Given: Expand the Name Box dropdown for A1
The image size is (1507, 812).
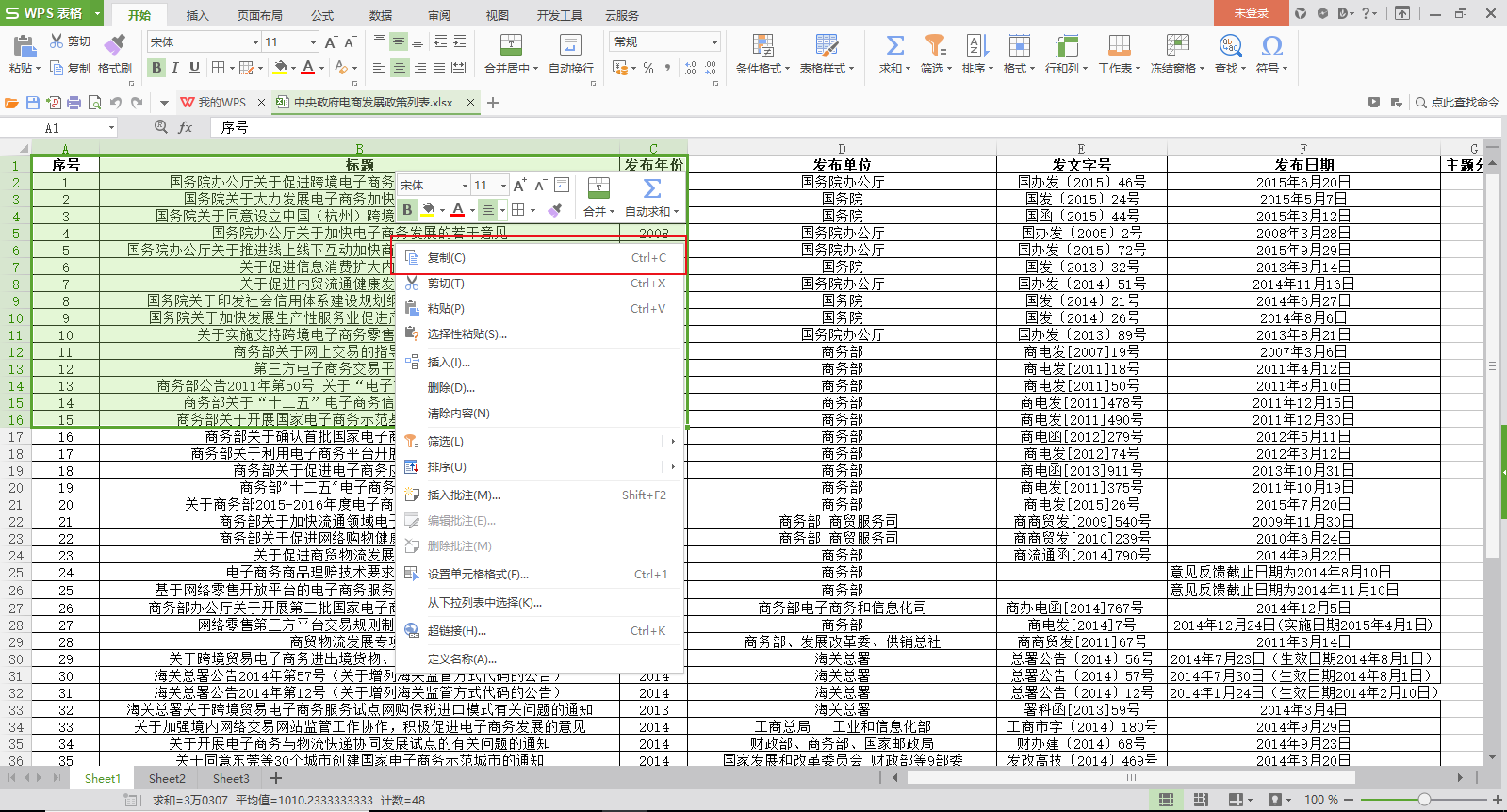Looking at the screenshot, I should pos(111,128).
